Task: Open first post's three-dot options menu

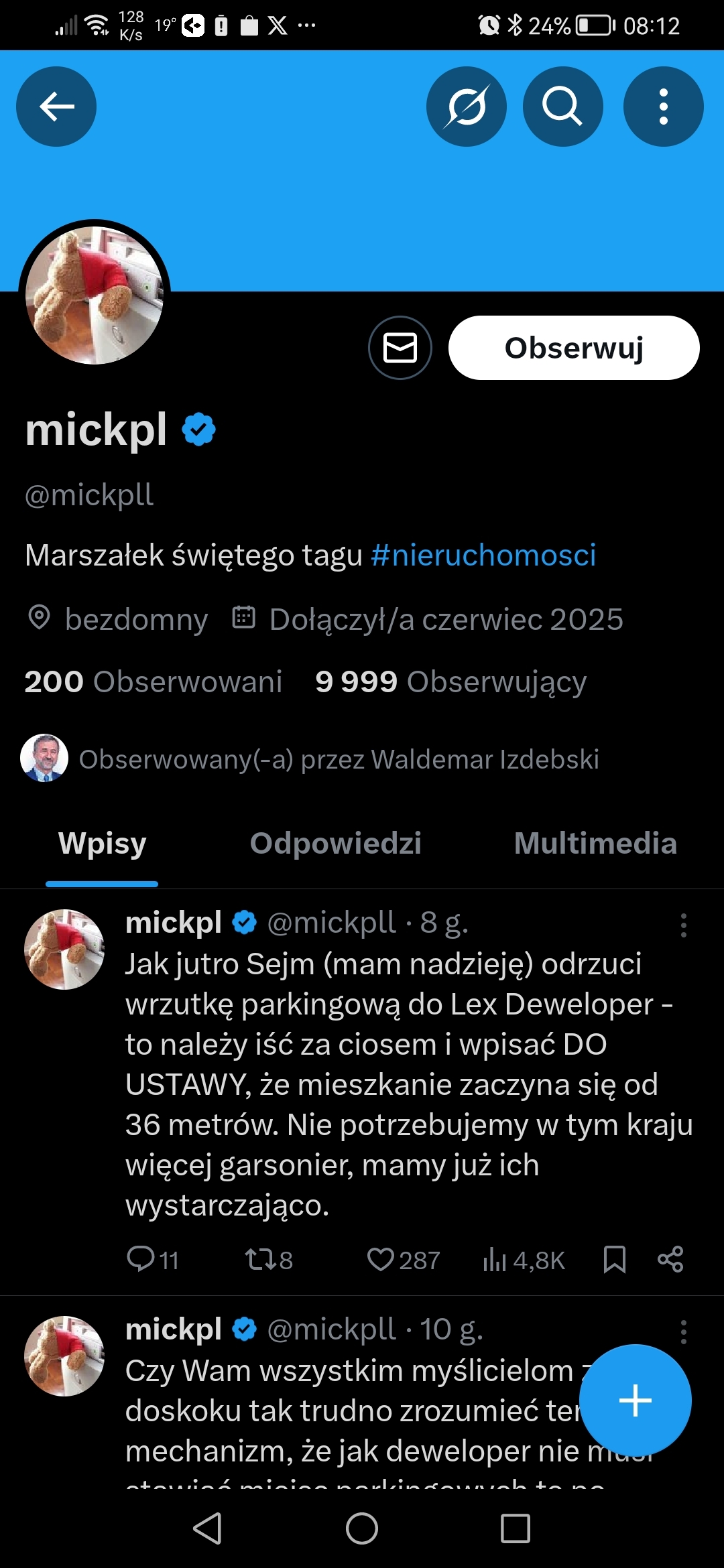Action: click(683, 925)
